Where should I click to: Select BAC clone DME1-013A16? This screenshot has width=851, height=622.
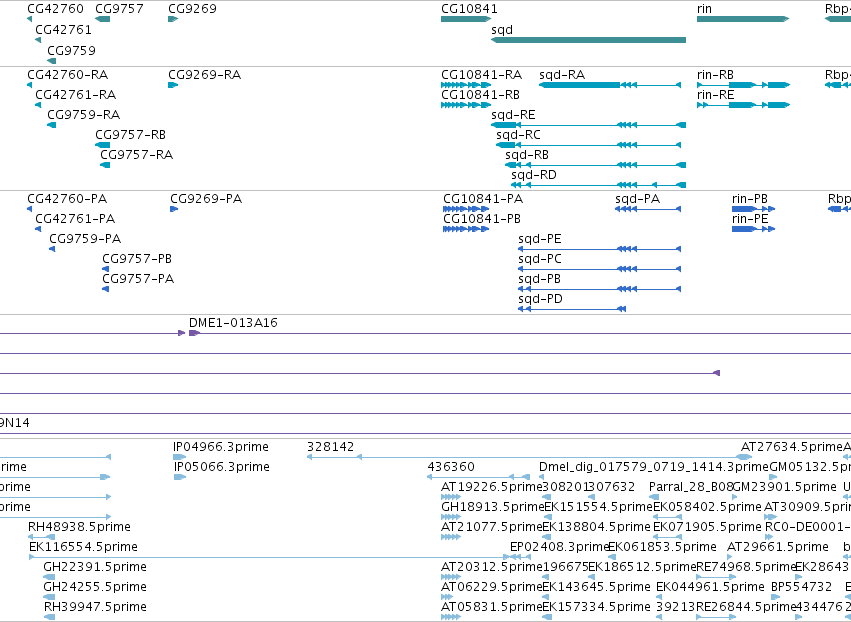coord(233,322)
